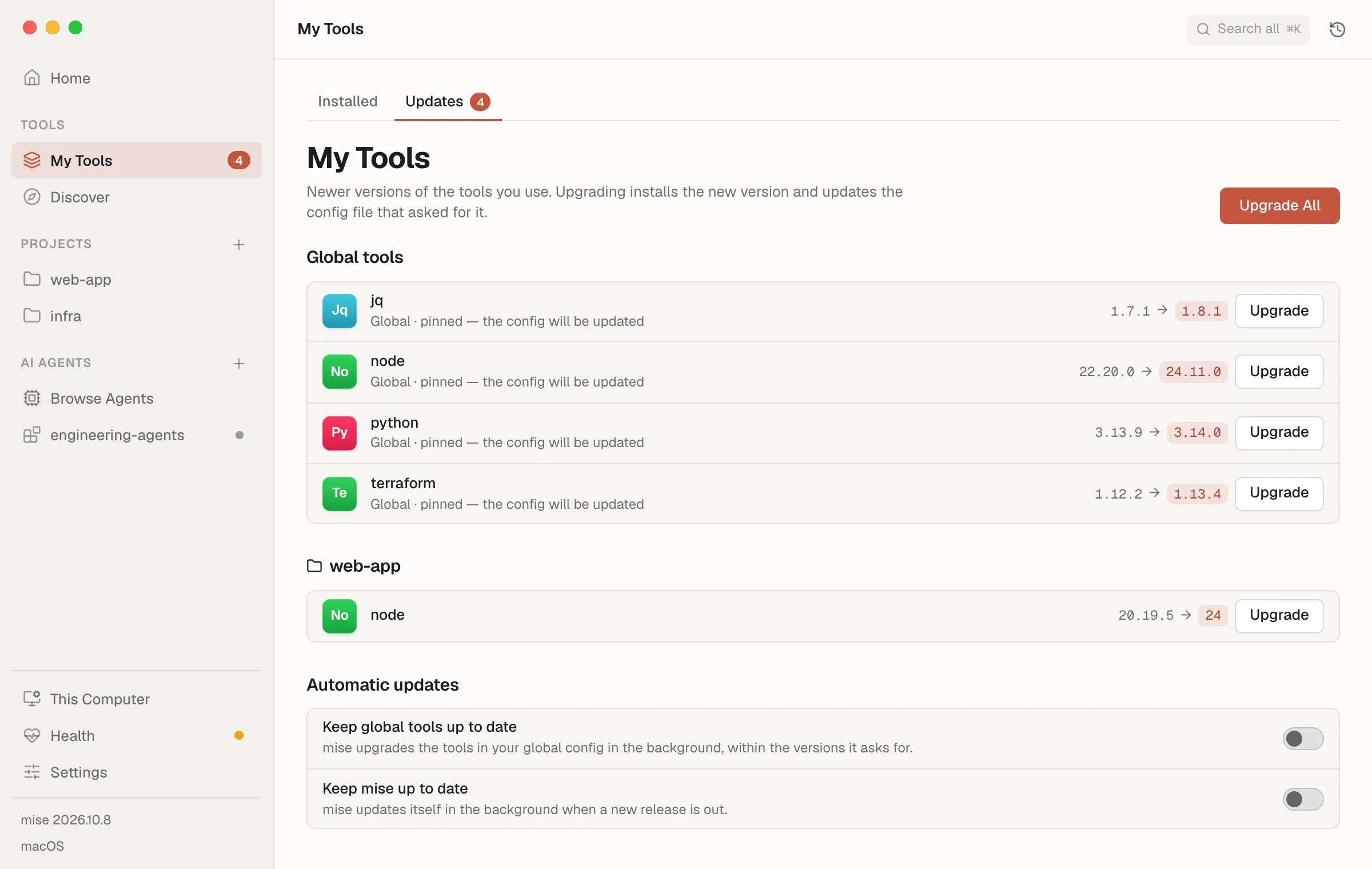1372x869 pixels.
Task: Add a new AI agent with plus icon
Action: (x=239, y=363)
